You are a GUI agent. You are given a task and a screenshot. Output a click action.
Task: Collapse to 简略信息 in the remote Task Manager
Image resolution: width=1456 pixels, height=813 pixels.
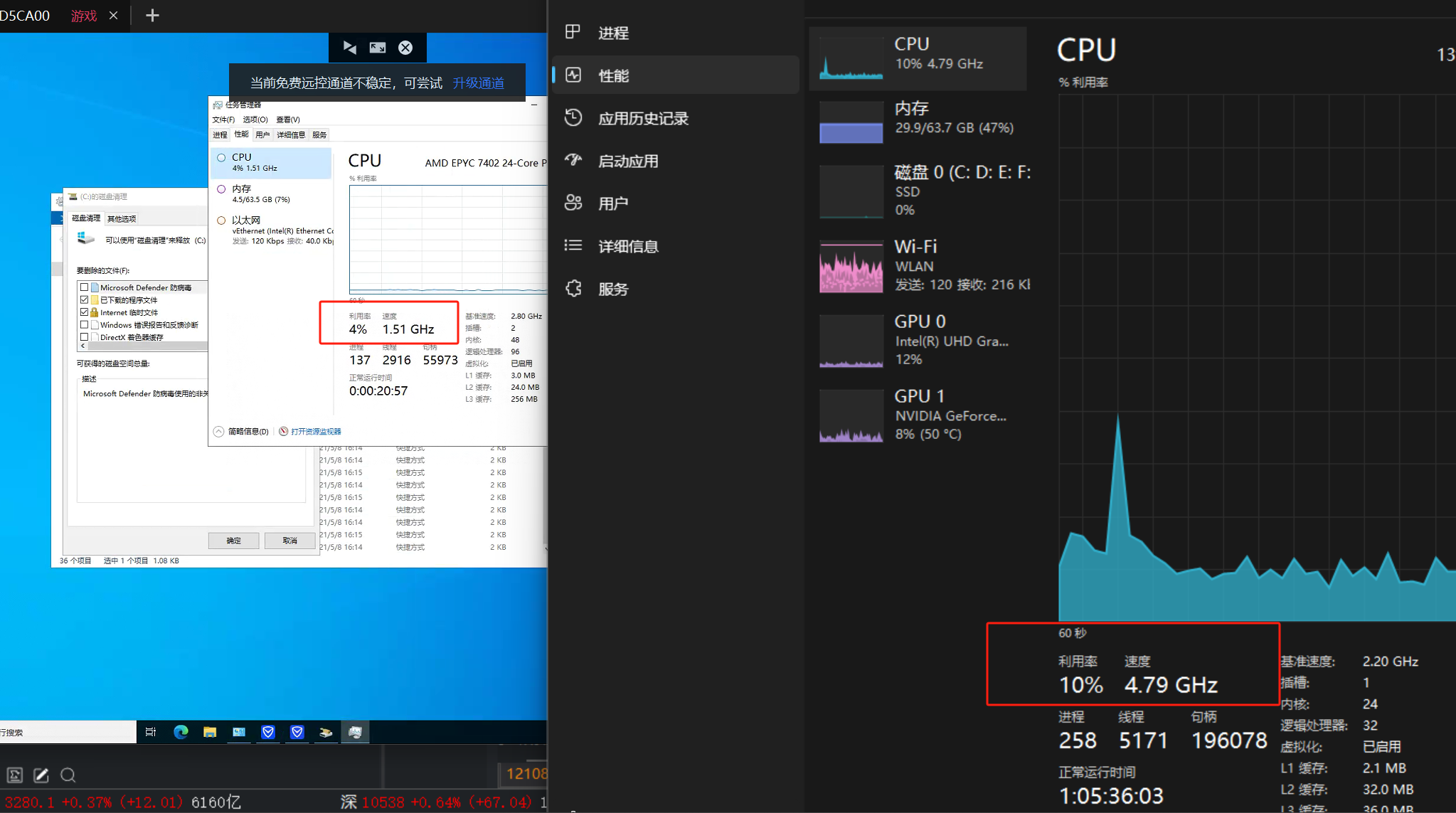point(241,432)
